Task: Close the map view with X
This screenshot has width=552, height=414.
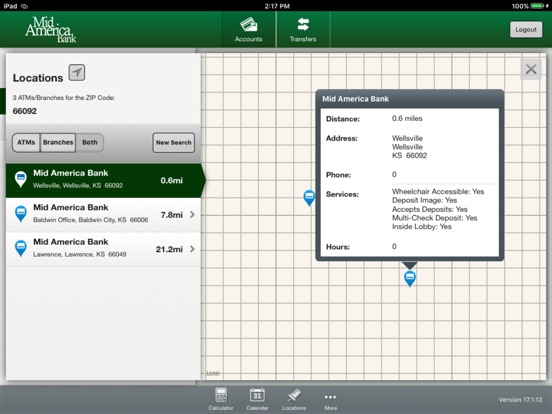Action: (531, 69)
